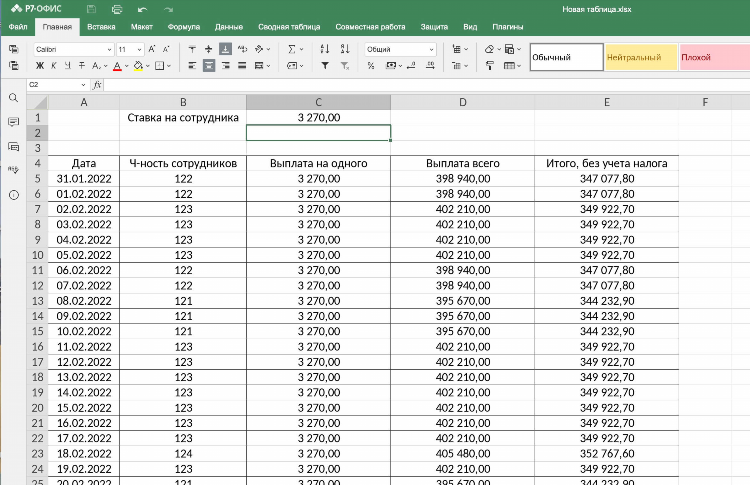Click the Name Box showing C2
The image size is (750, 485).
pos(57,85)
